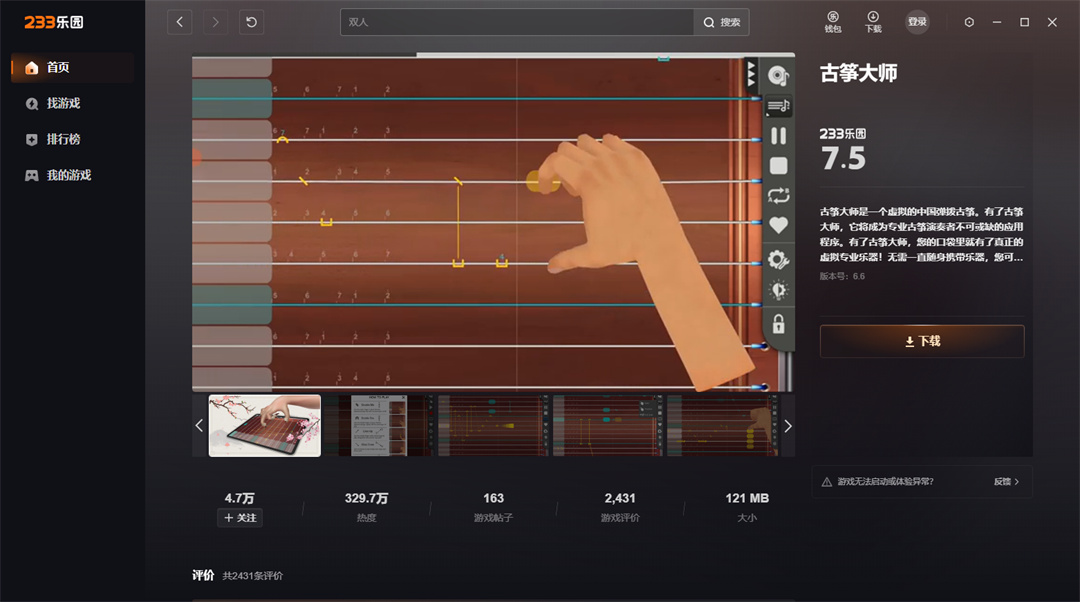Click the large 下载 download button

922,341
